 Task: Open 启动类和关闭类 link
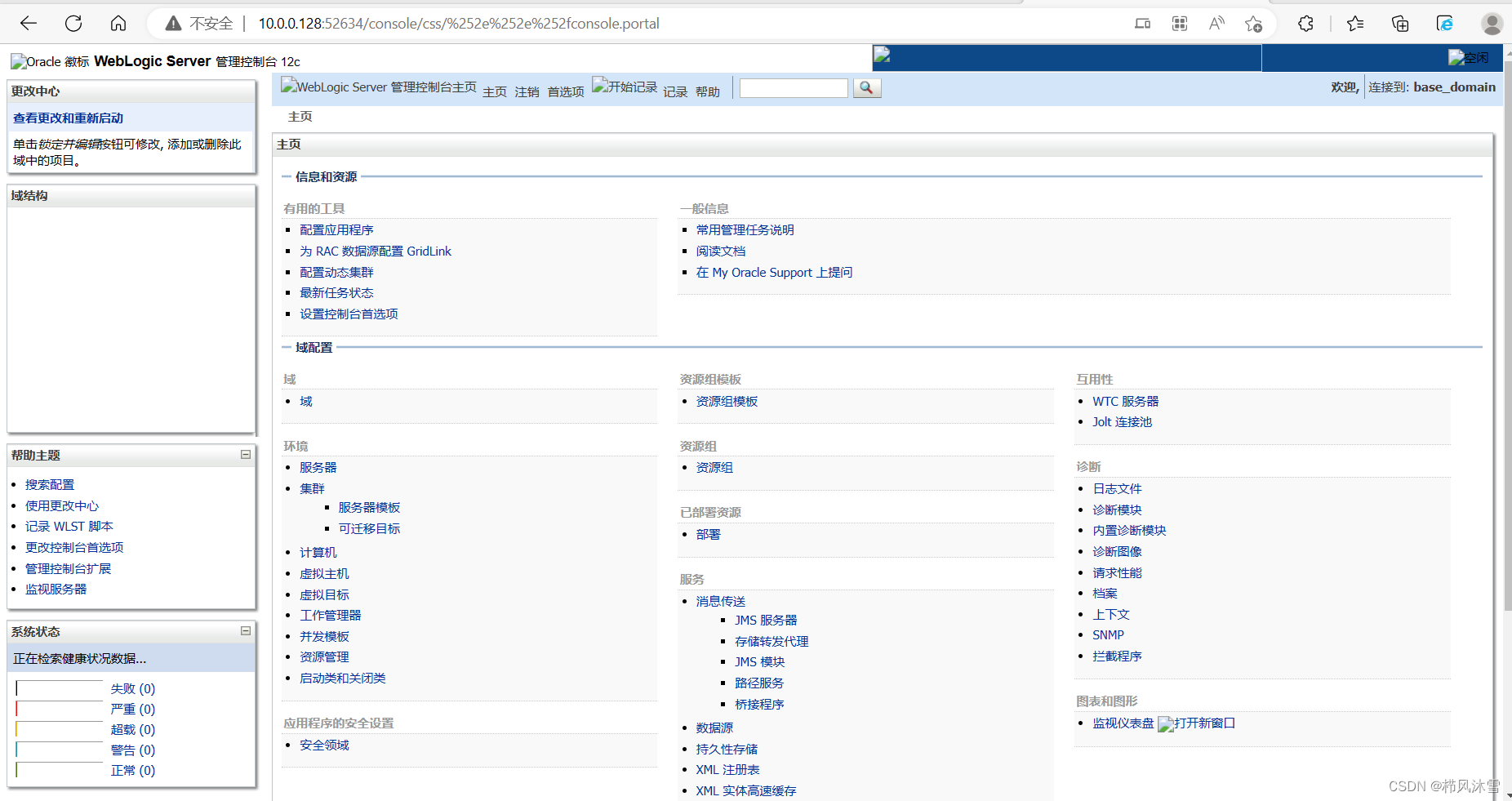pyautogui.click(x=343, y=679)
